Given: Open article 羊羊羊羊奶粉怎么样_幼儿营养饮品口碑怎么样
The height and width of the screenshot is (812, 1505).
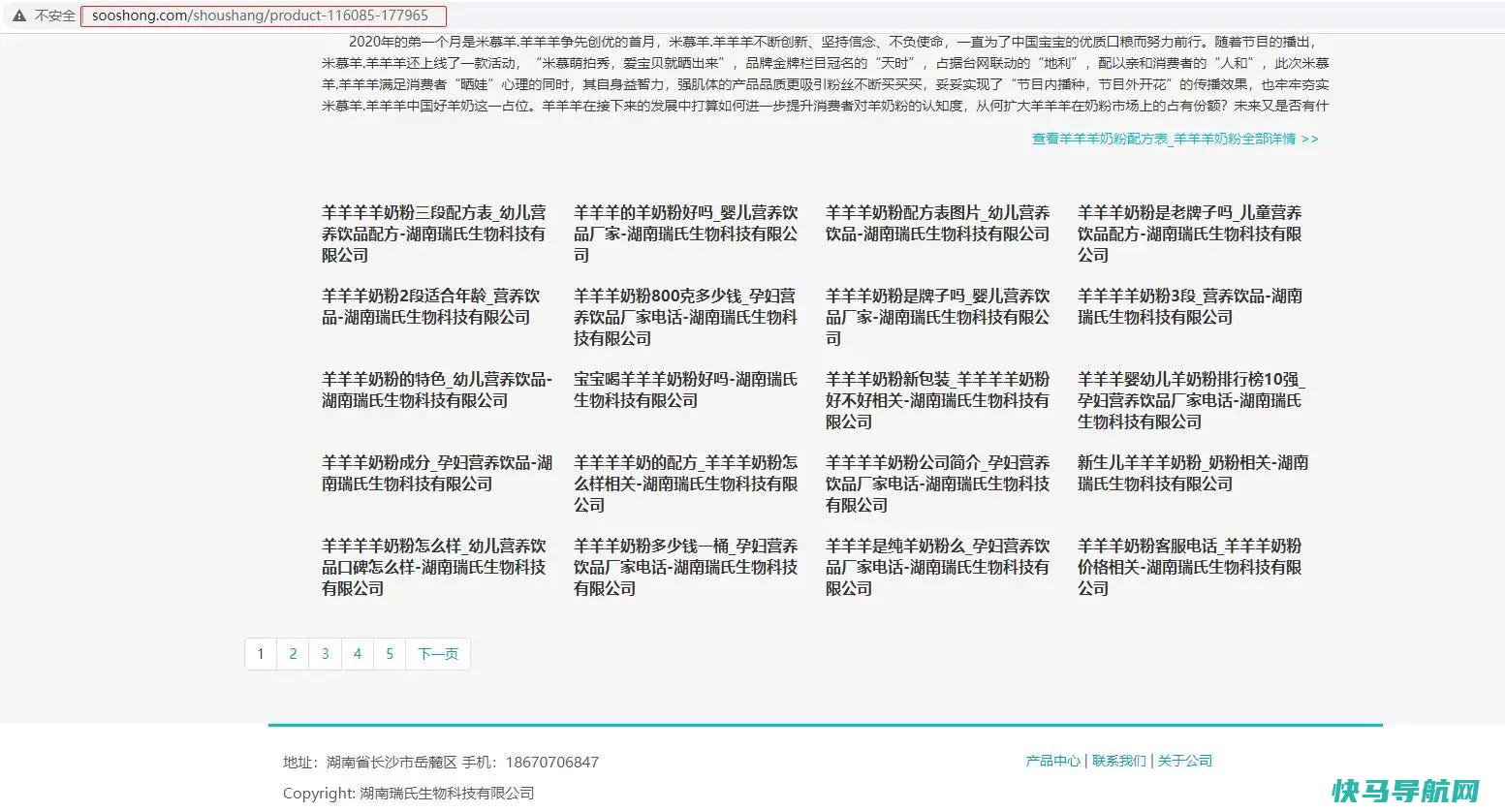Looking at the screenshot, I should 434,567.
